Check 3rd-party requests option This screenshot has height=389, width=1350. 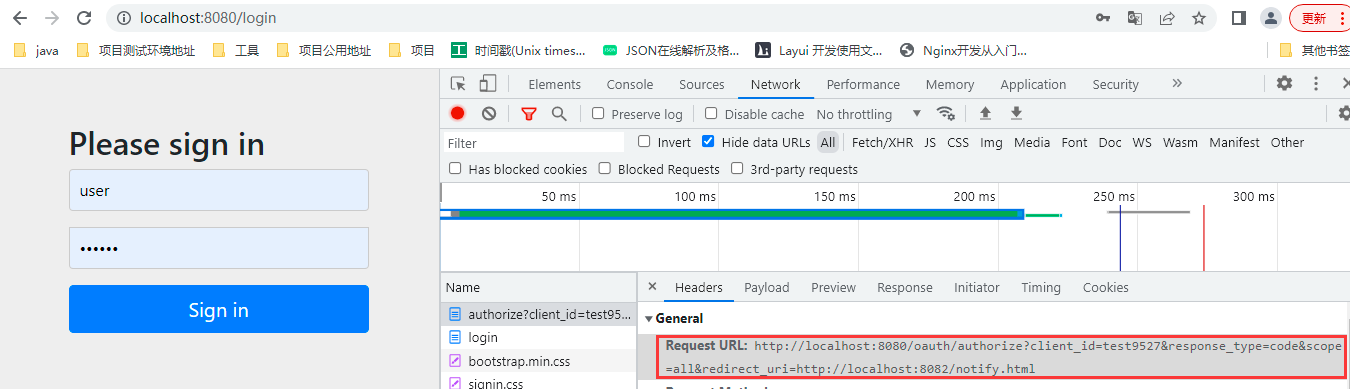(737, 169)
